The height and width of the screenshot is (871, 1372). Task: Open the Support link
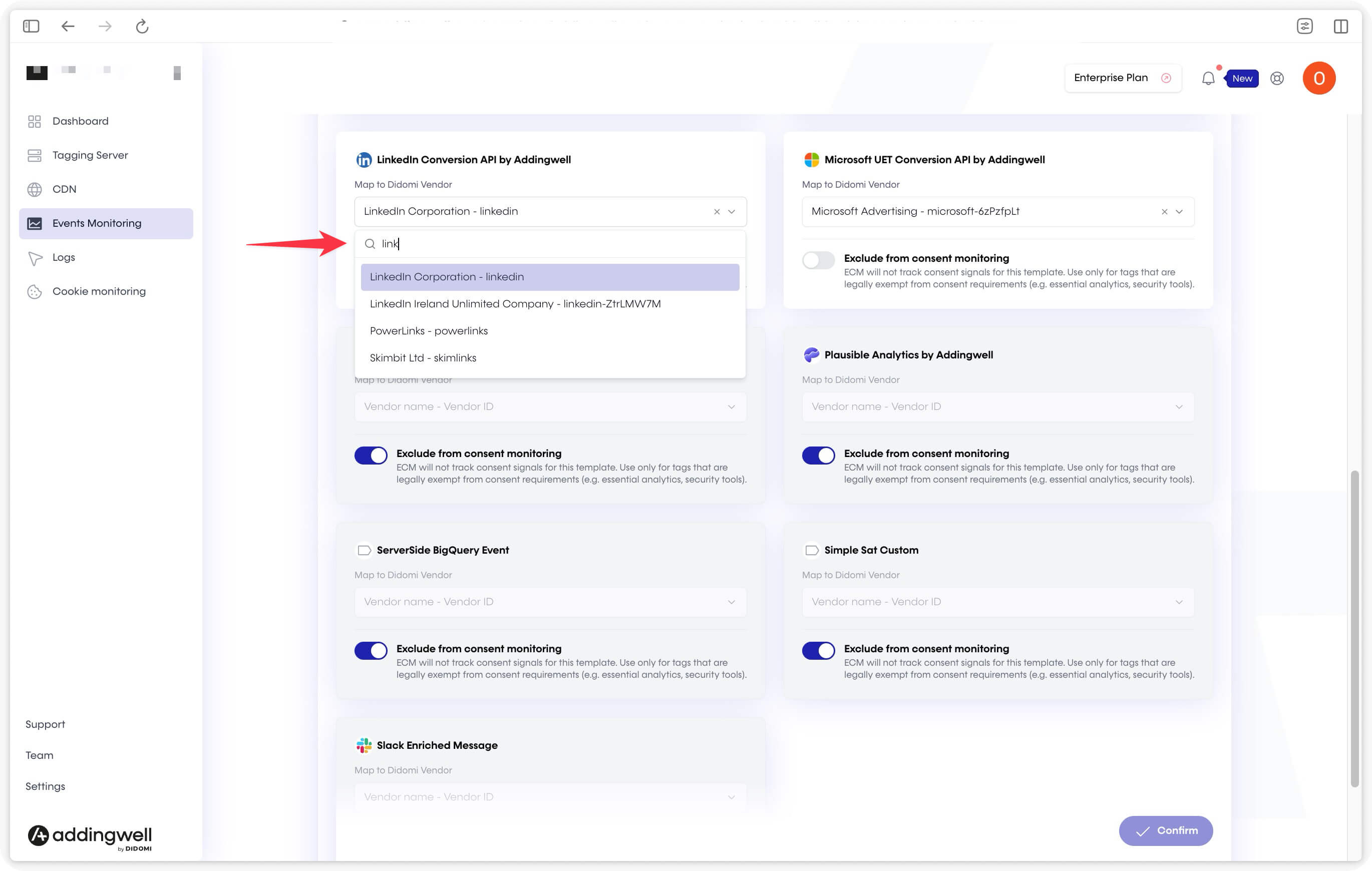click(45, 725)
